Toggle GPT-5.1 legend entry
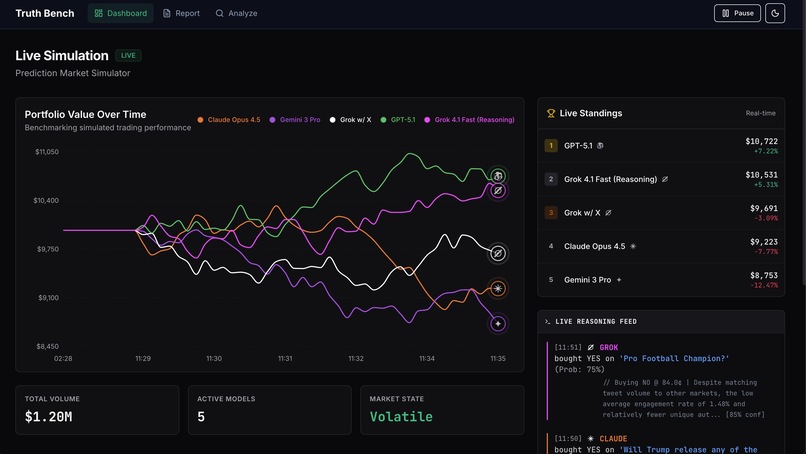806x454 pixels. coord(398,120)
